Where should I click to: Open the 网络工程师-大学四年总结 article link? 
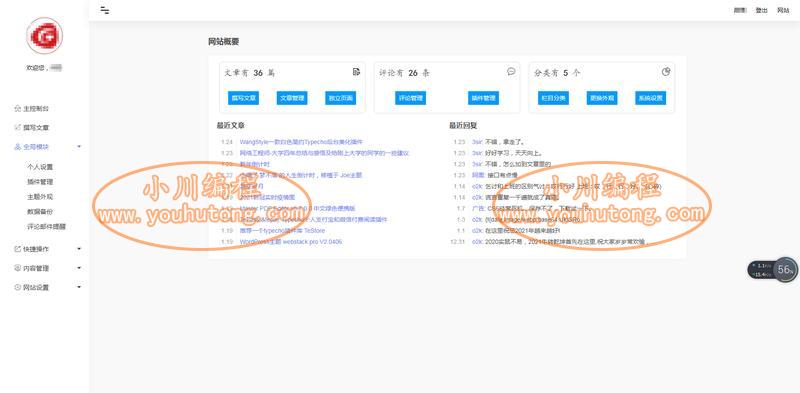point(324,153)
